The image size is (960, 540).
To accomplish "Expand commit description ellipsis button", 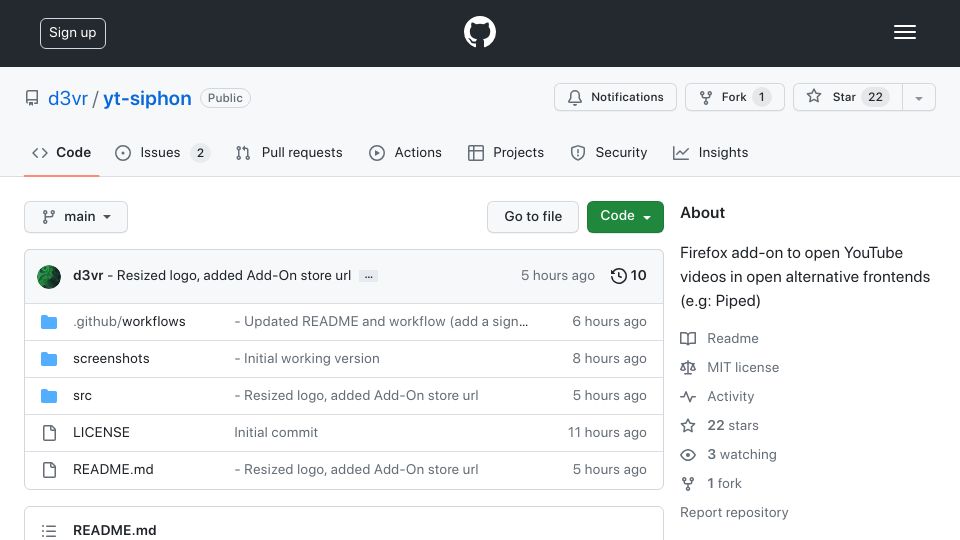I will click(x=369, y=276).
